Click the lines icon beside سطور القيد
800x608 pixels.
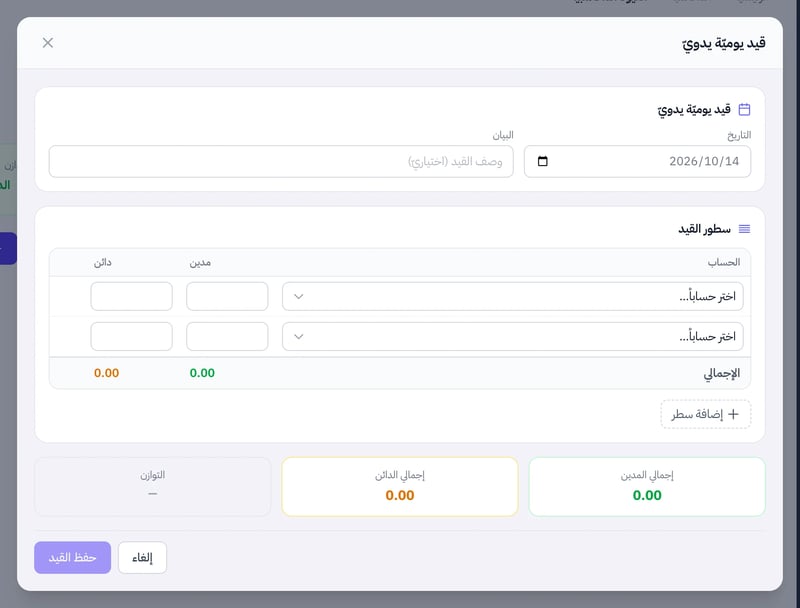[744, 229]
